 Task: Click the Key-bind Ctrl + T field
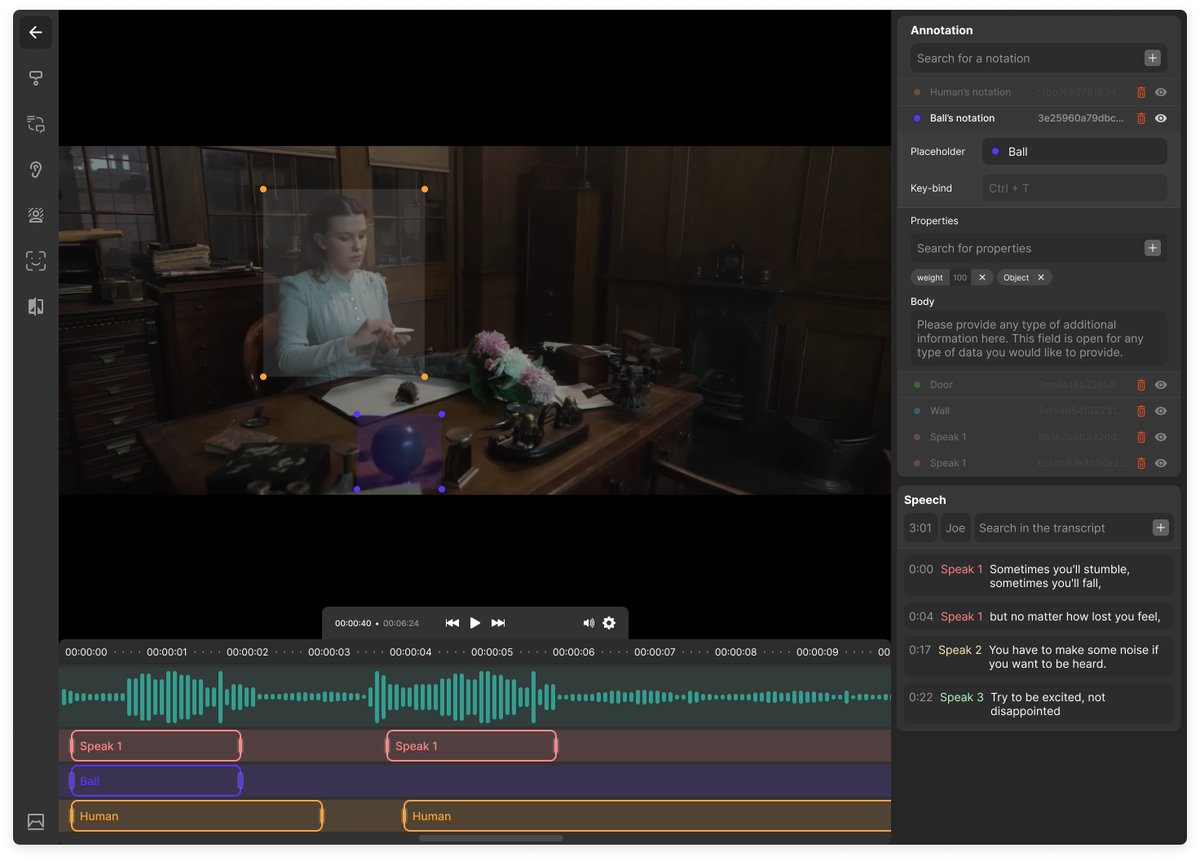tap(1075, 188)
